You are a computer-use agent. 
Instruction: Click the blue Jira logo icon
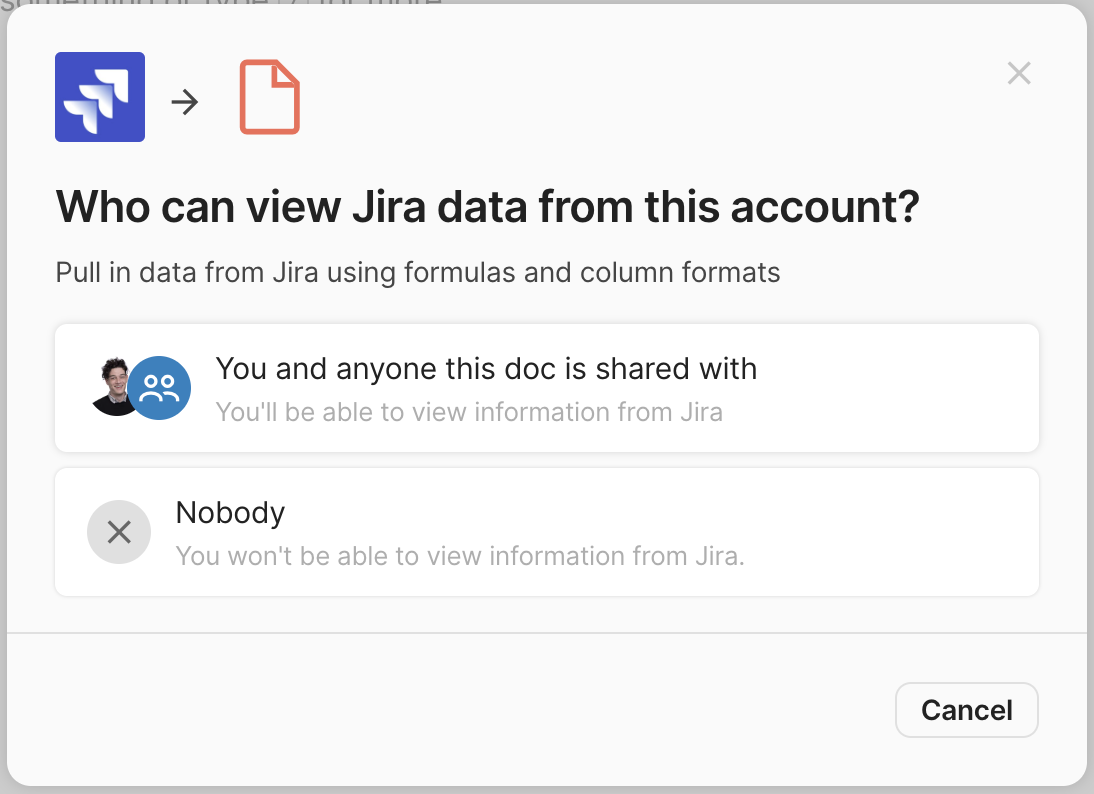click(100, 97)
